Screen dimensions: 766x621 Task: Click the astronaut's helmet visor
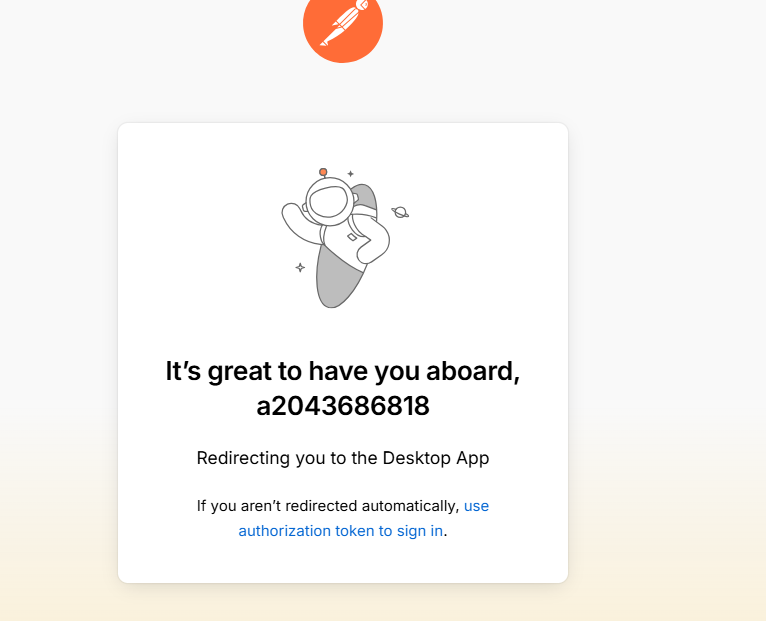[x=328, y=201]
